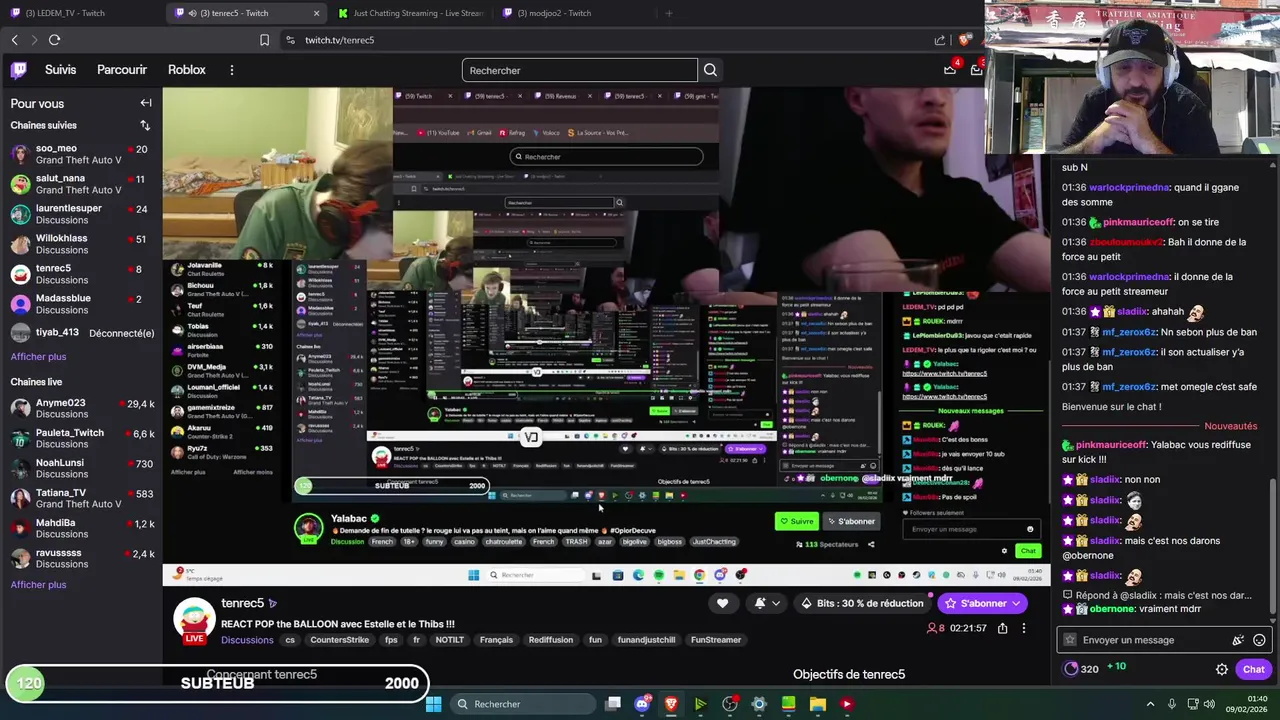
Task: Open salut_nana channel in sidebar
Action: tap(80, 184)
